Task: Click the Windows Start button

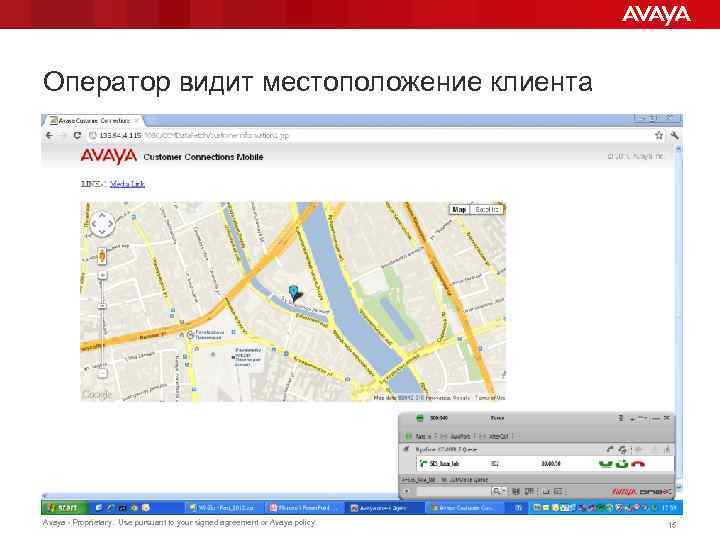Action: [63, 507]
